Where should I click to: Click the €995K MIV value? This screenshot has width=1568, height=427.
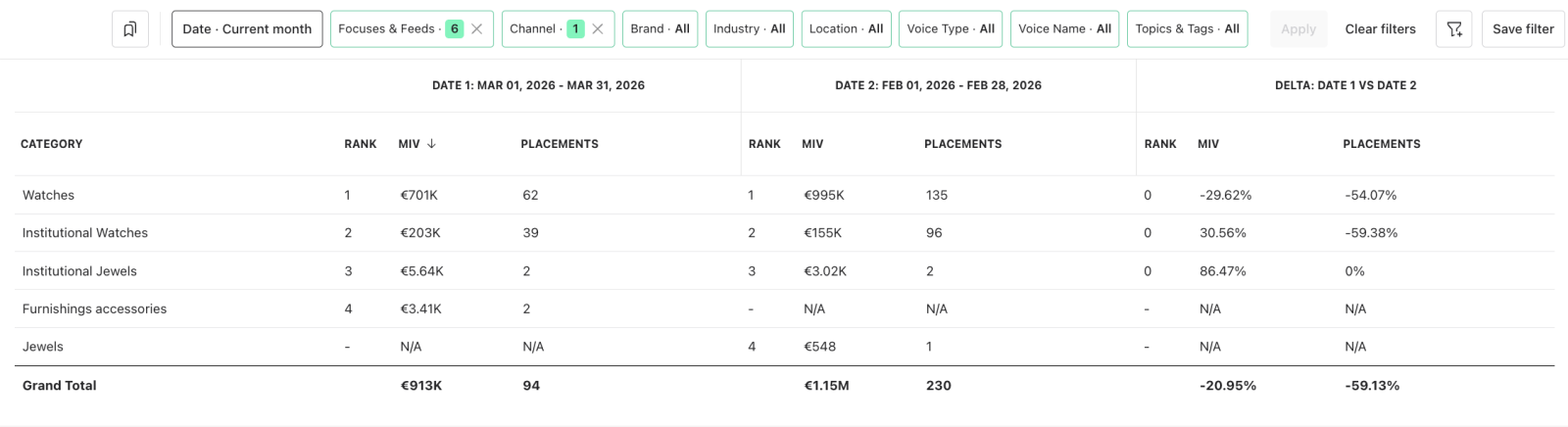click(x=824, y=195)
